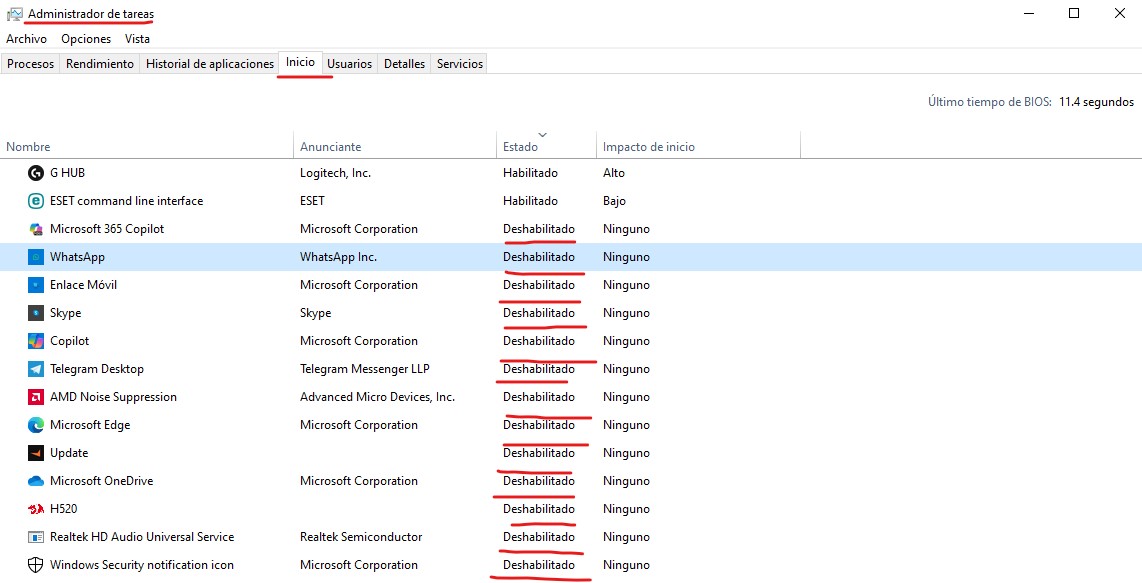Viewport: 1142px width, 583px height.
Task: Select the AMD Noise Suppression name text
Action: click(114, 397)
